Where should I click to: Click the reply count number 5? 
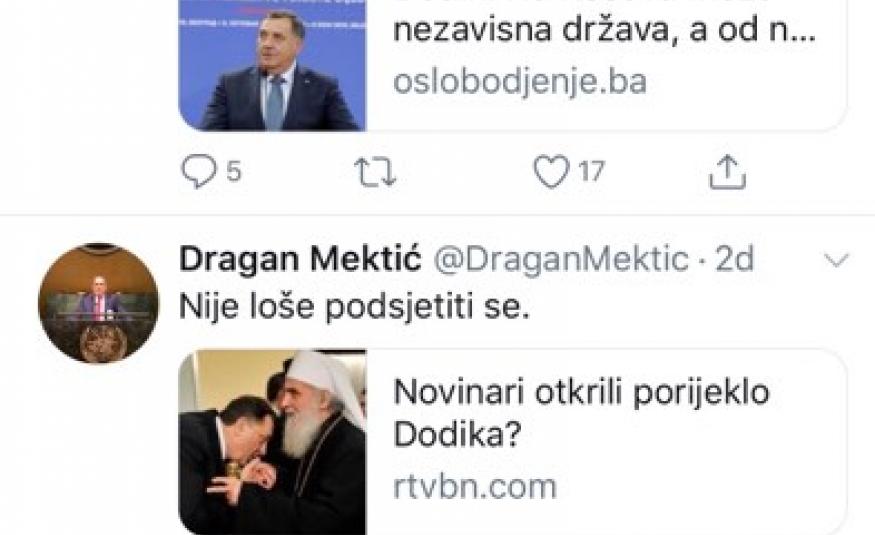(x=233, y=173)
